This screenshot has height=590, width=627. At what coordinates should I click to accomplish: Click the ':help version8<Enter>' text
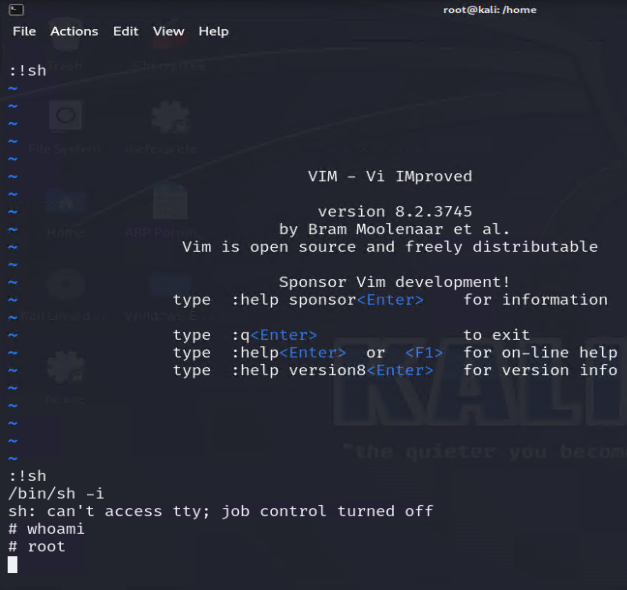pyautogui.click(x=332, y=370)
